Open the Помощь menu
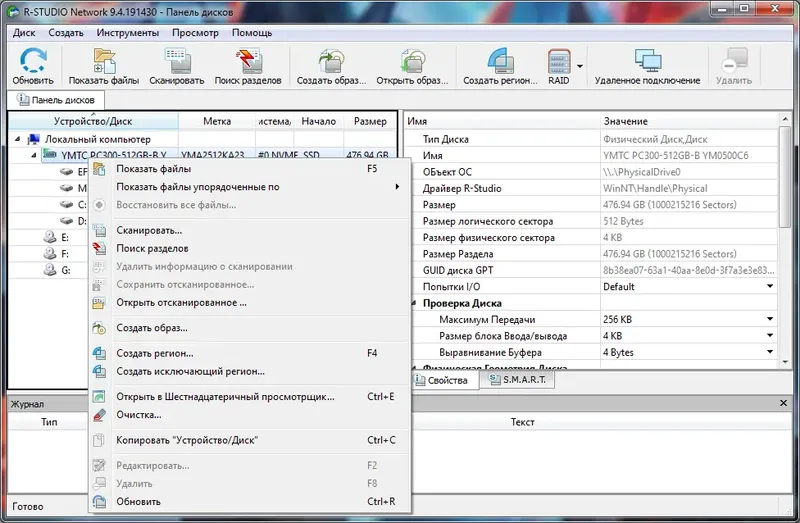Screen dimensions: 800x523 pyautogui.click(x=252, y=33)
